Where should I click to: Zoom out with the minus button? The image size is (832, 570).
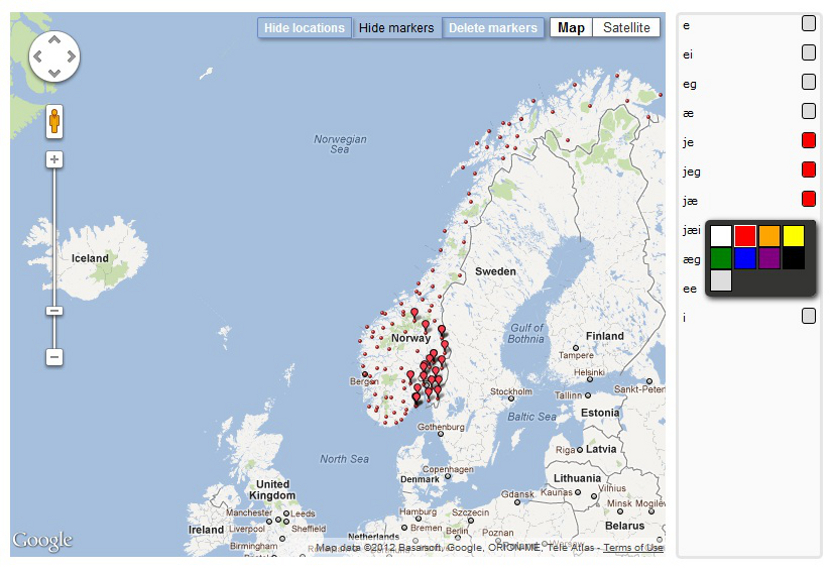[x=54, y=357]
